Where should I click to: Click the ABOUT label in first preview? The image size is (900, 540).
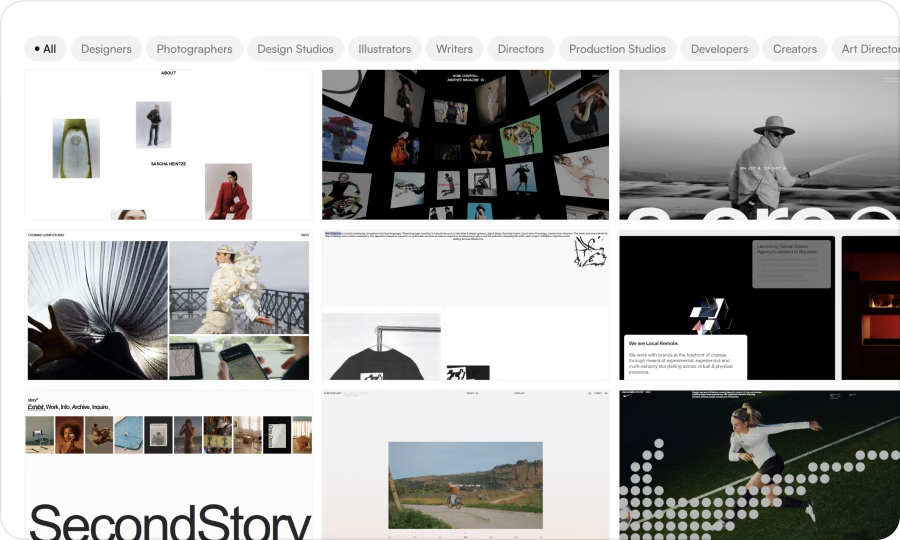click(168, 73)
